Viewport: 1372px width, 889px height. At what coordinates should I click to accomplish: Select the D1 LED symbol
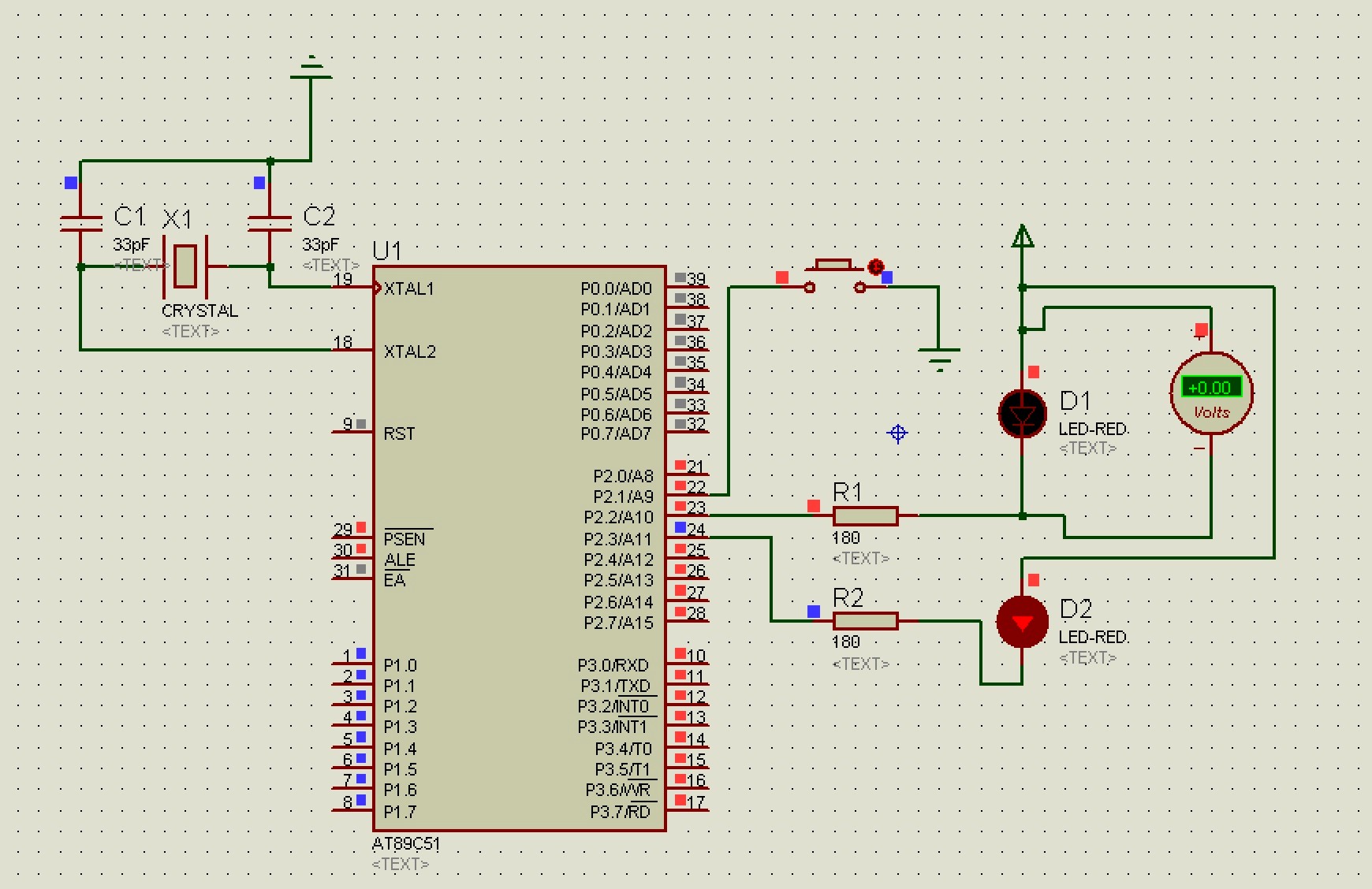click(x=1022, y=414)
